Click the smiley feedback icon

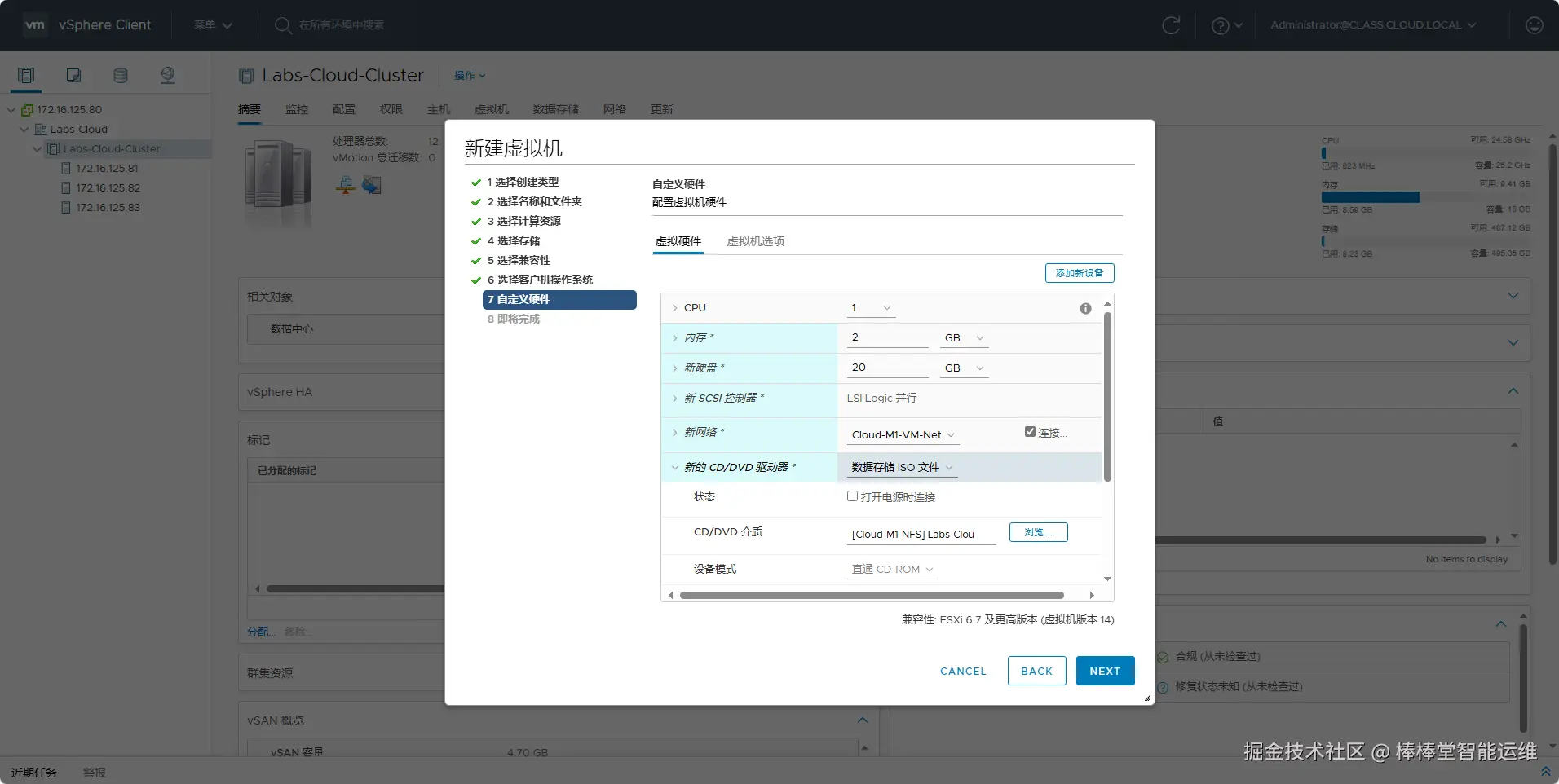tap(1535, 25)
